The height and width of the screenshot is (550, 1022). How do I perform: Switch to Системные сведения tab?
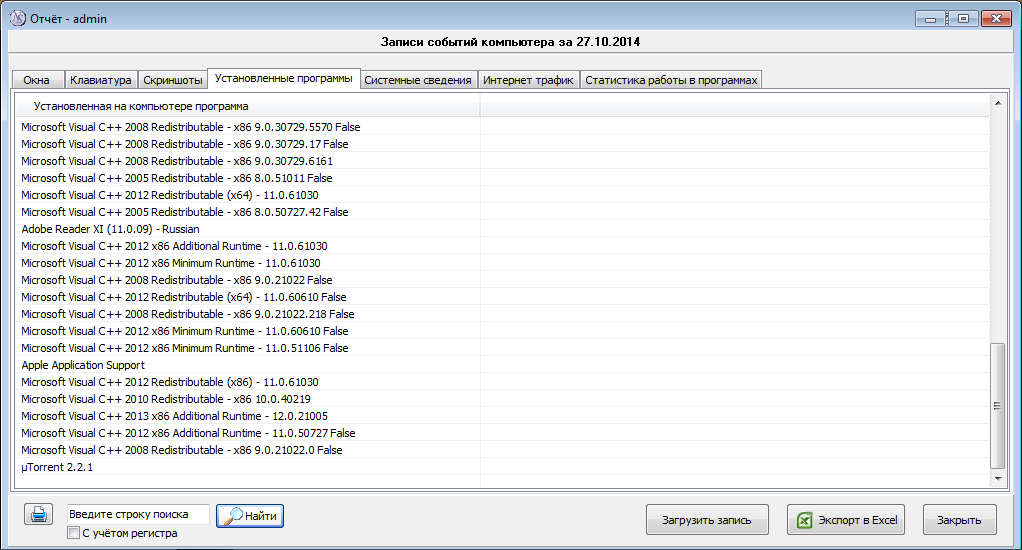418,80
